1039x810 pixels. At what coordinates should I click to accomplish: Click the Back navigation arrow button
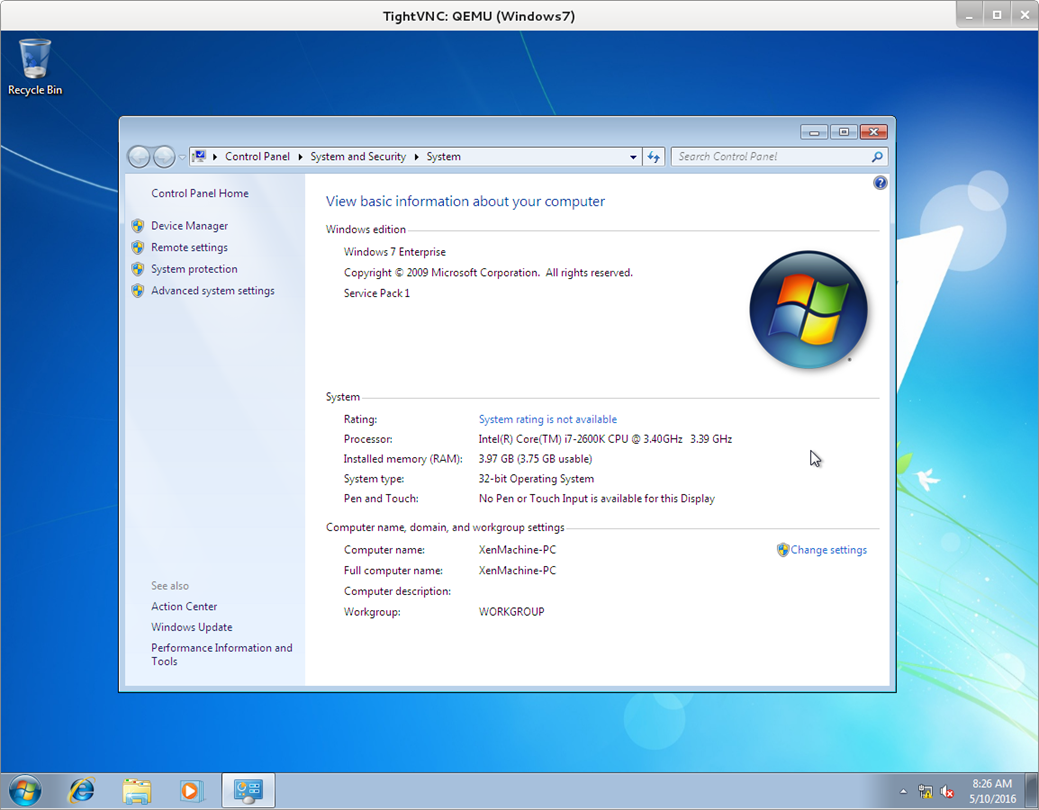(140, 157)
